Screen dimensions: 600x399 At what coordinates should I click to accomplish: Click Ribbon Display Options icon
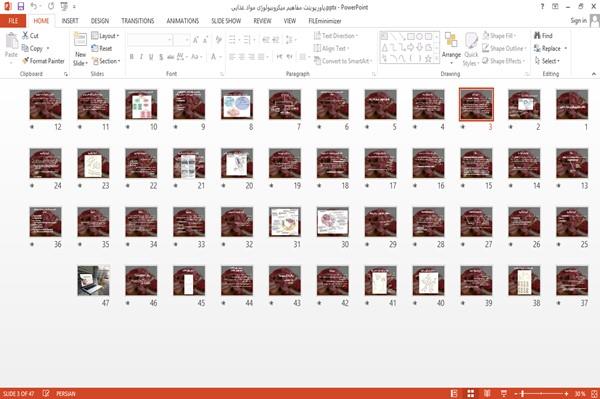coord(555,7)
